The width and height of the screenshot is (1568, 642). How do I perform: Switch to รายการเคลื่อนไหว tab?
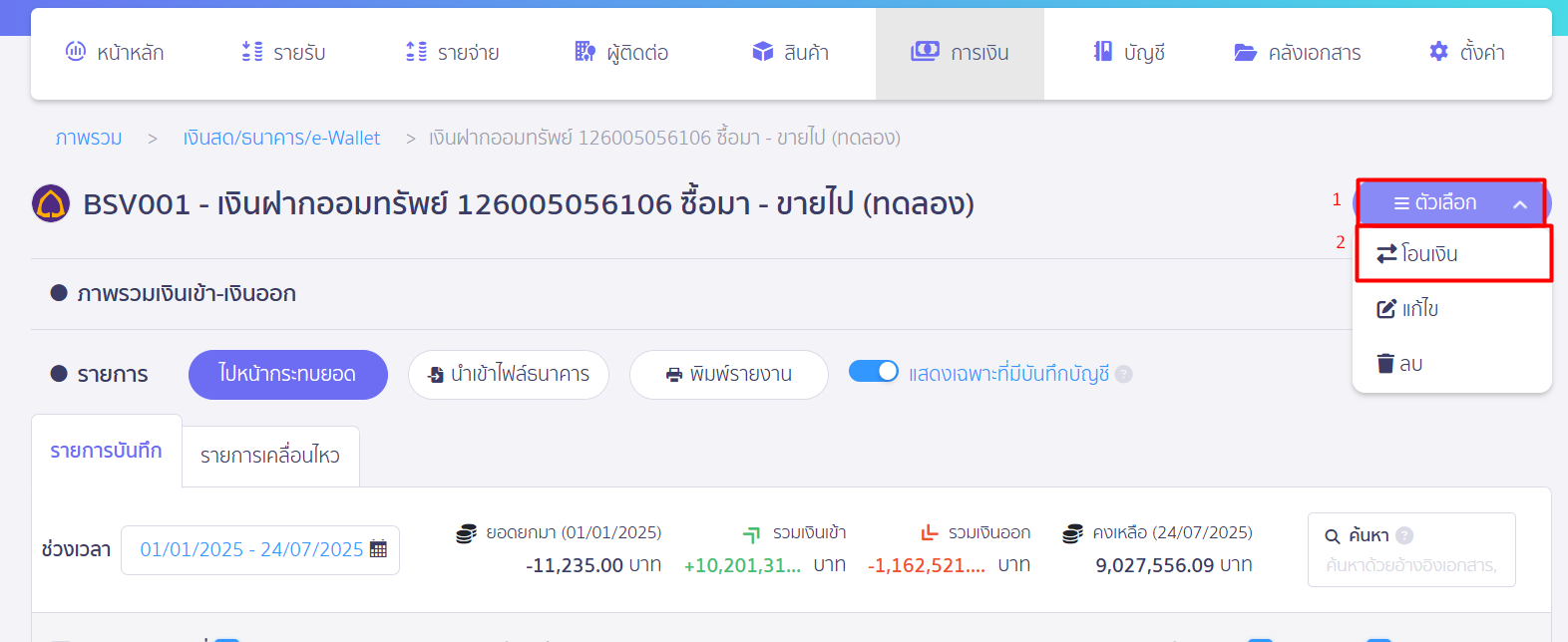270,457
